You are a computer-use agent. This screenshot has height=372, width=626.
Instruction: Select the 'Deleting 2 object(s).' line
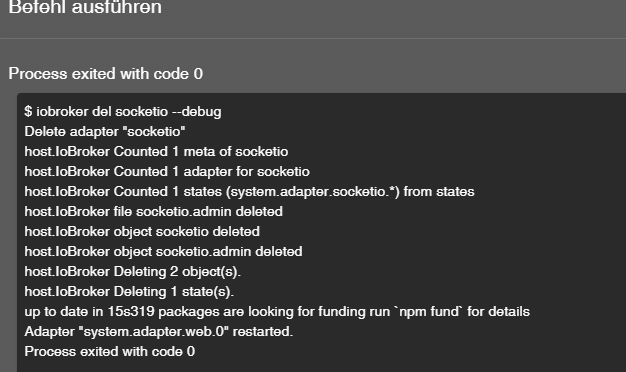point(133,271)
